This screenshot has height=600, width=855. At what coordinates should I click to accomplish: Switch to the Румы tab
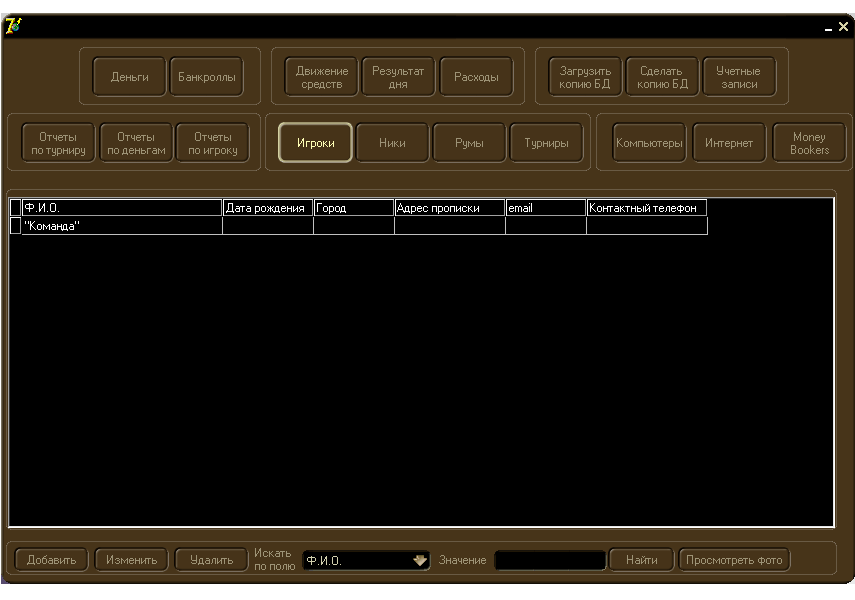(469, 143)
